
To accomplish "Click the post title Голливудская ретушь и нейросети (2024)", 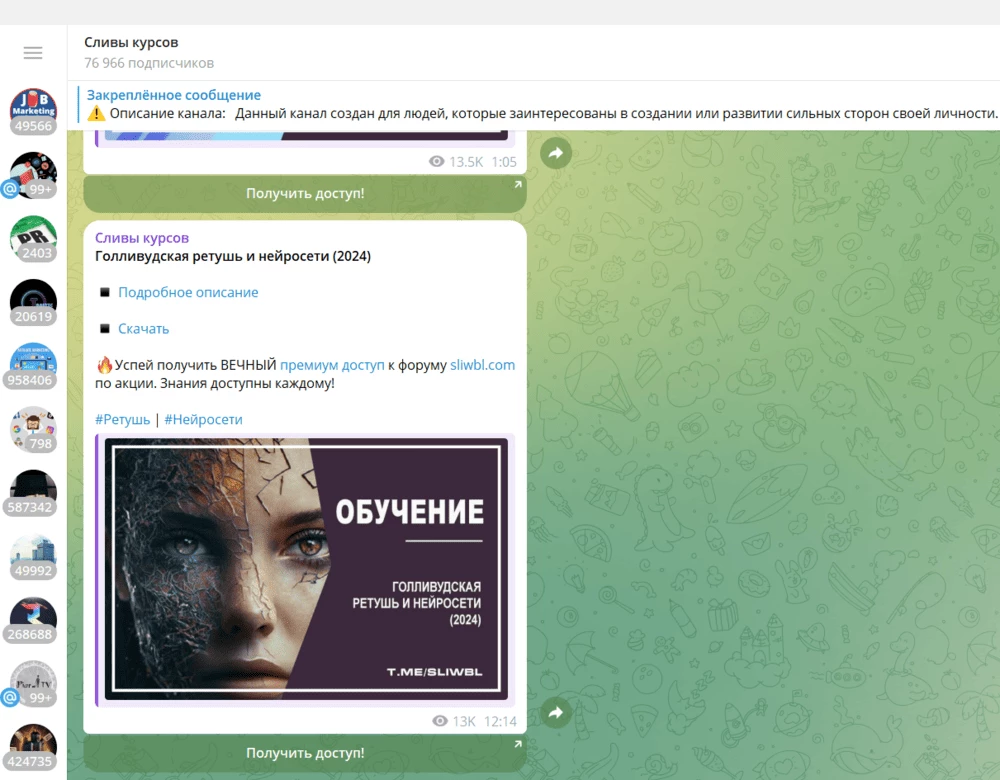I will tap(233, 256).
